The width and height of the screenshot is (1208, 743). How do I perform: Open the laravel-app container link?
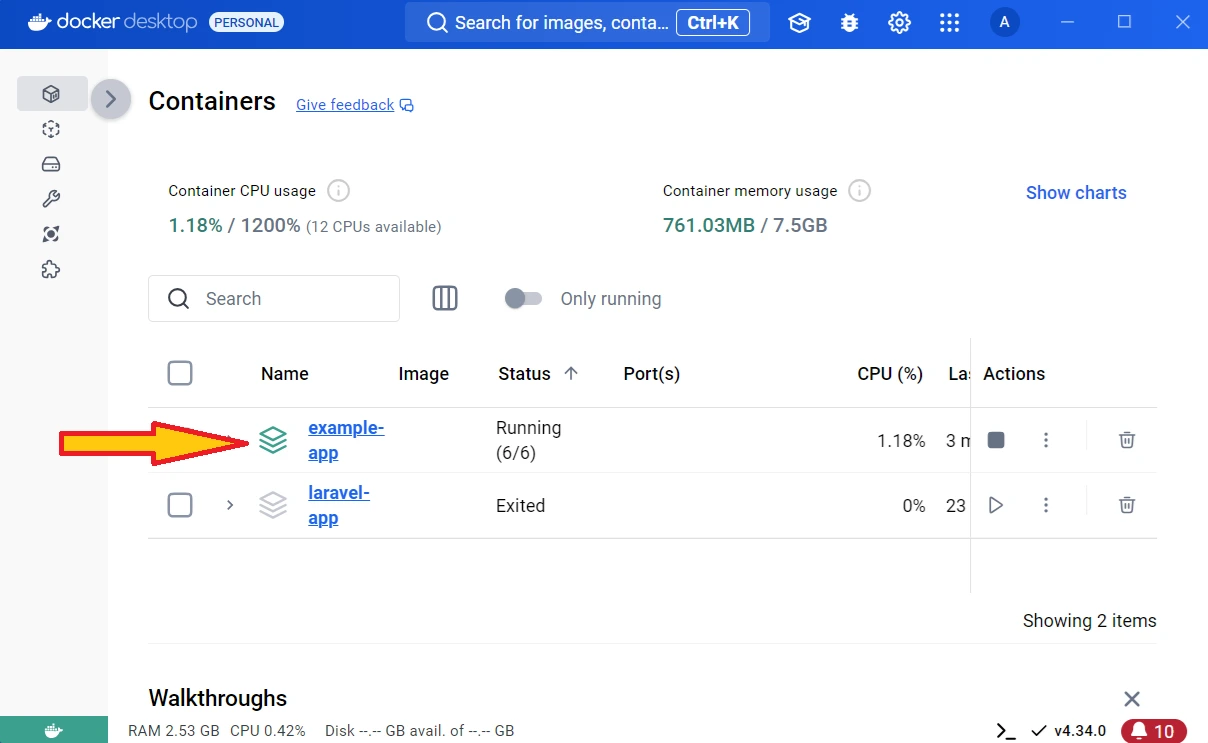339,505
